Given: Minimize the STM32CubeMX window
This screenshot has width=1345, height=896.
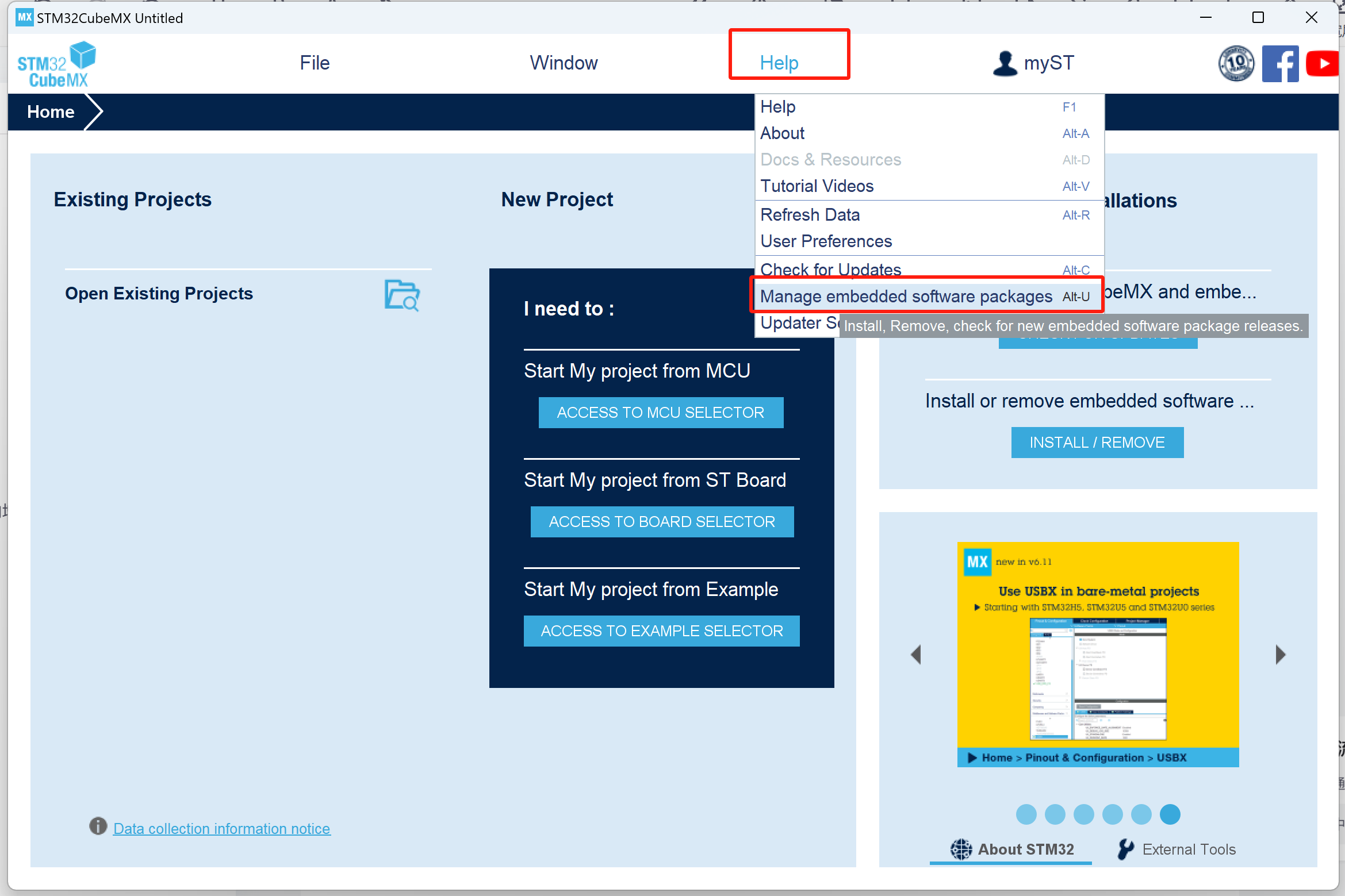Looking at the screenshot, I should (1206, 17).
